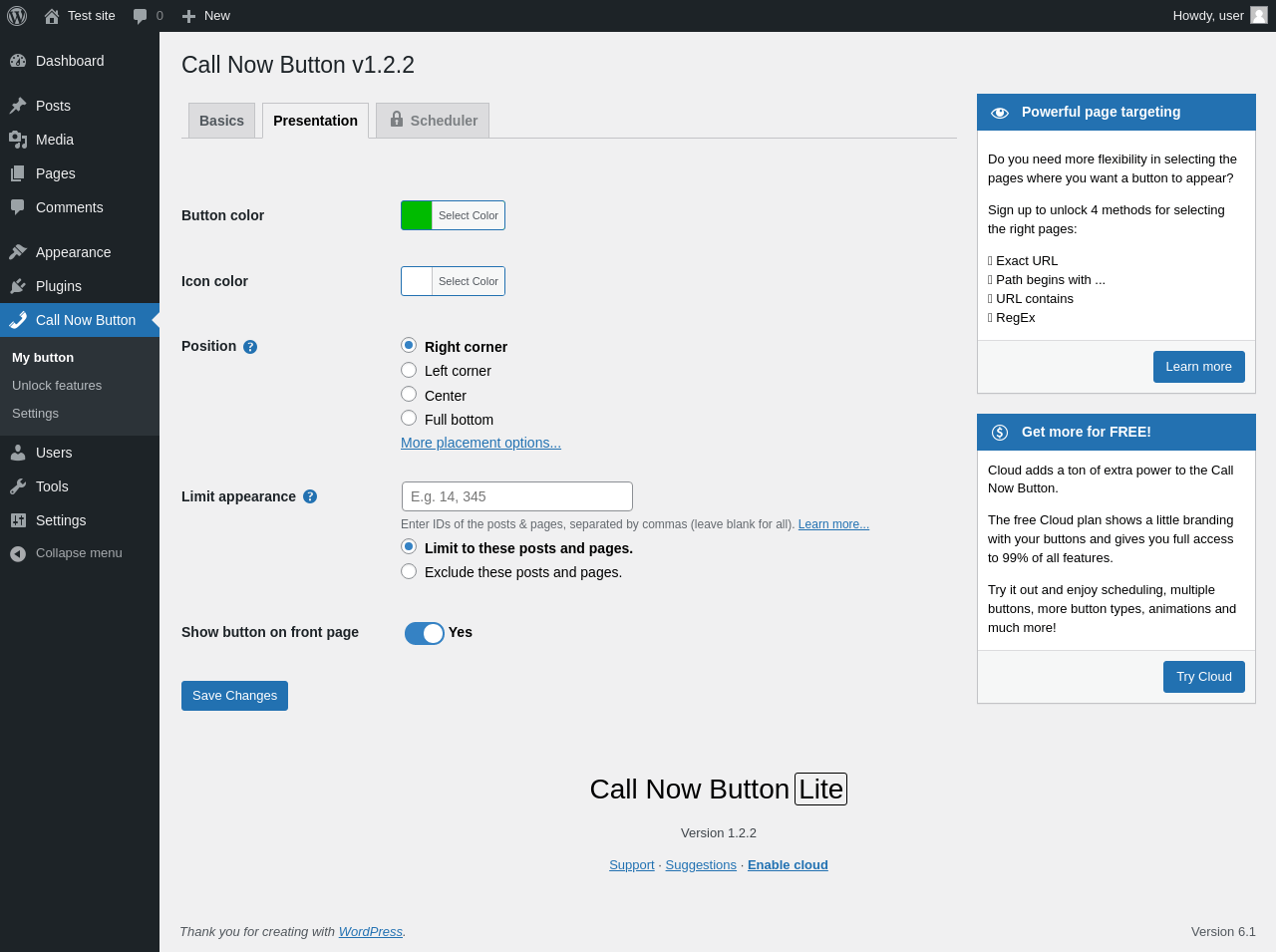Open the user avatar in admin bar
Image resolution: width=1276 pixels, height=952 pixels.
tap(1259, 15)
